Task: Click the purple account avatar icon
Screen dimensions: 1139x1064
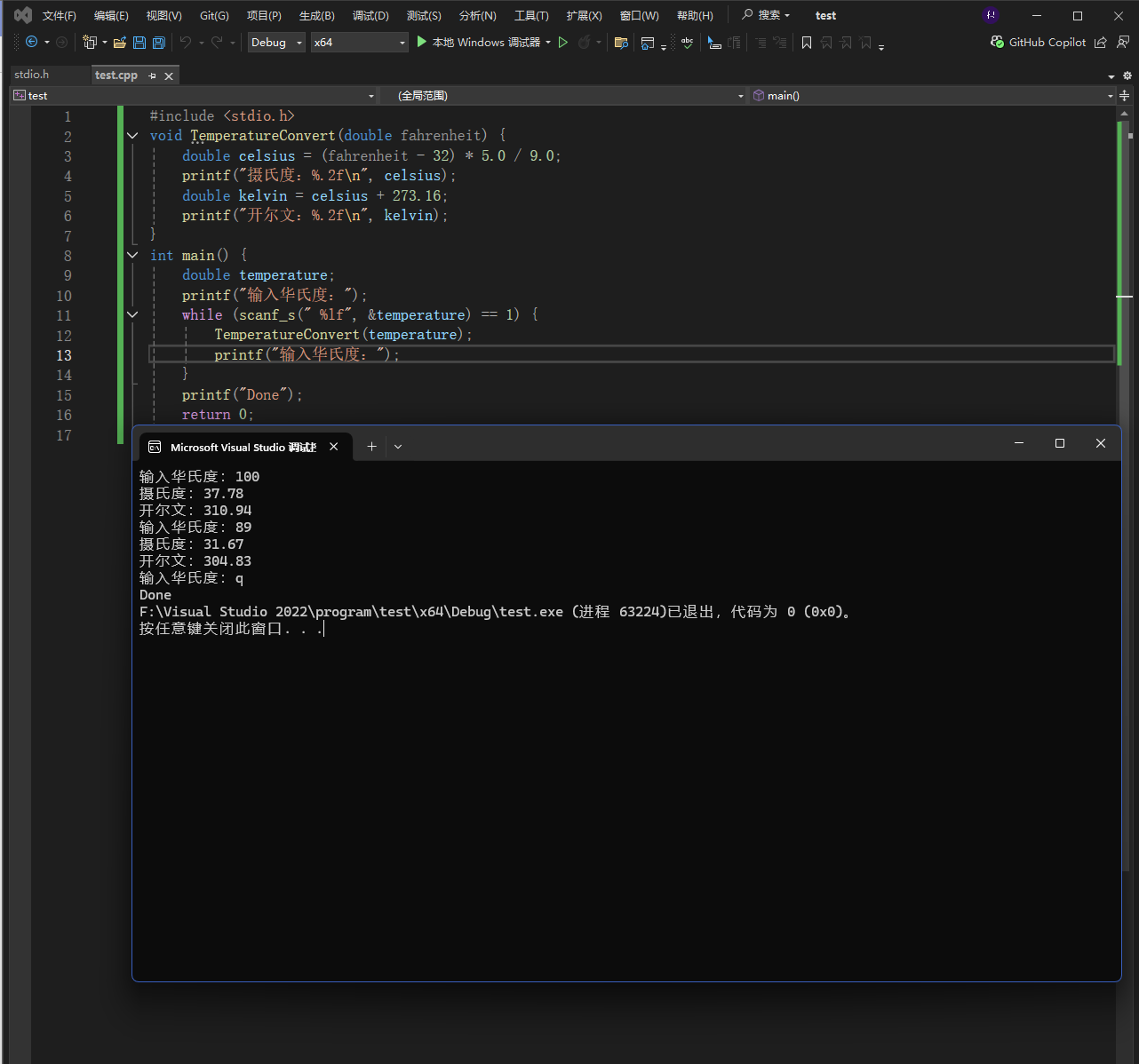Action: 992,15
